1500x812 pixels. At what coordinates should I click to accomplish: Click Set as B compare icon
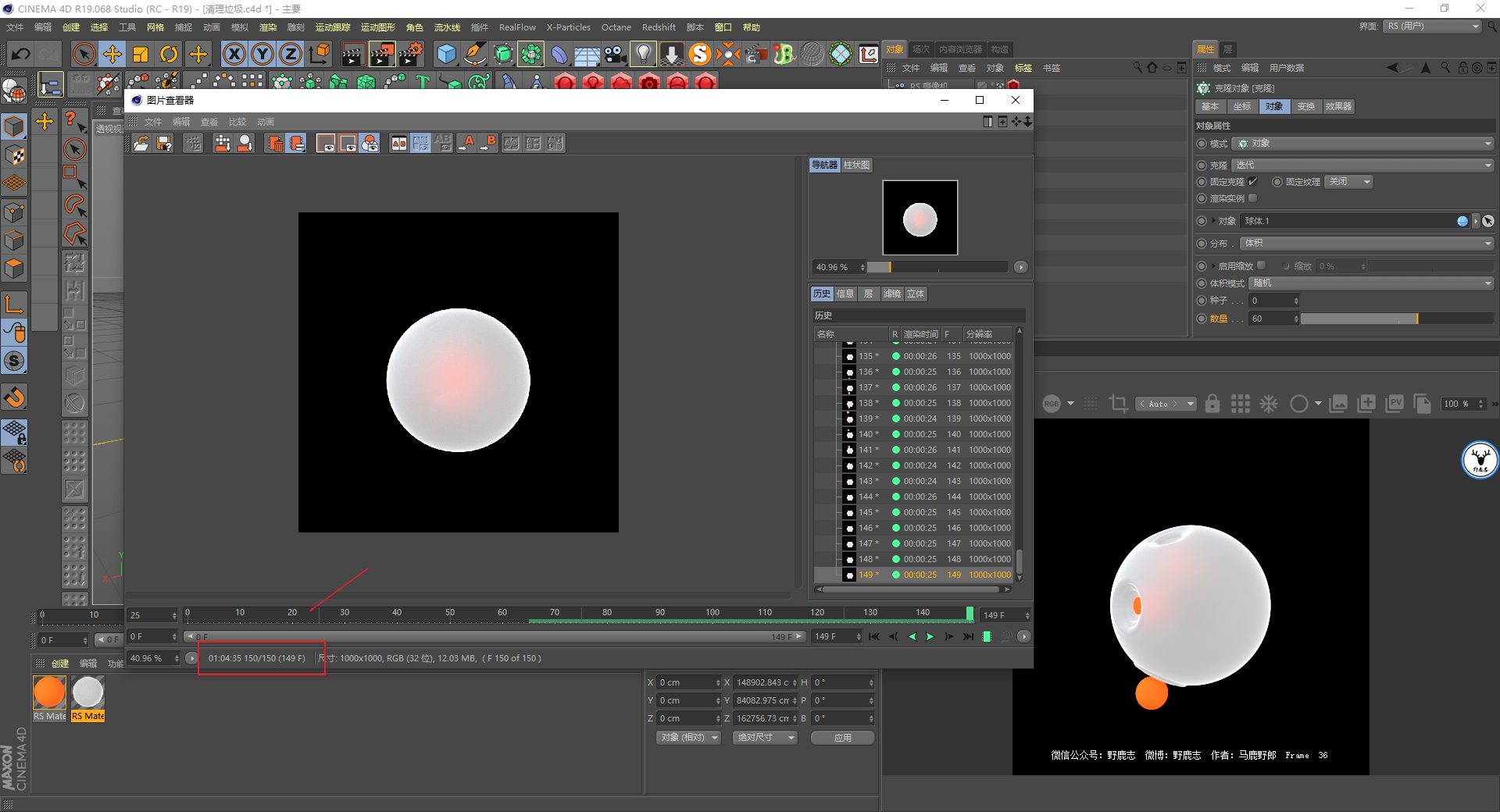(488, 143)
